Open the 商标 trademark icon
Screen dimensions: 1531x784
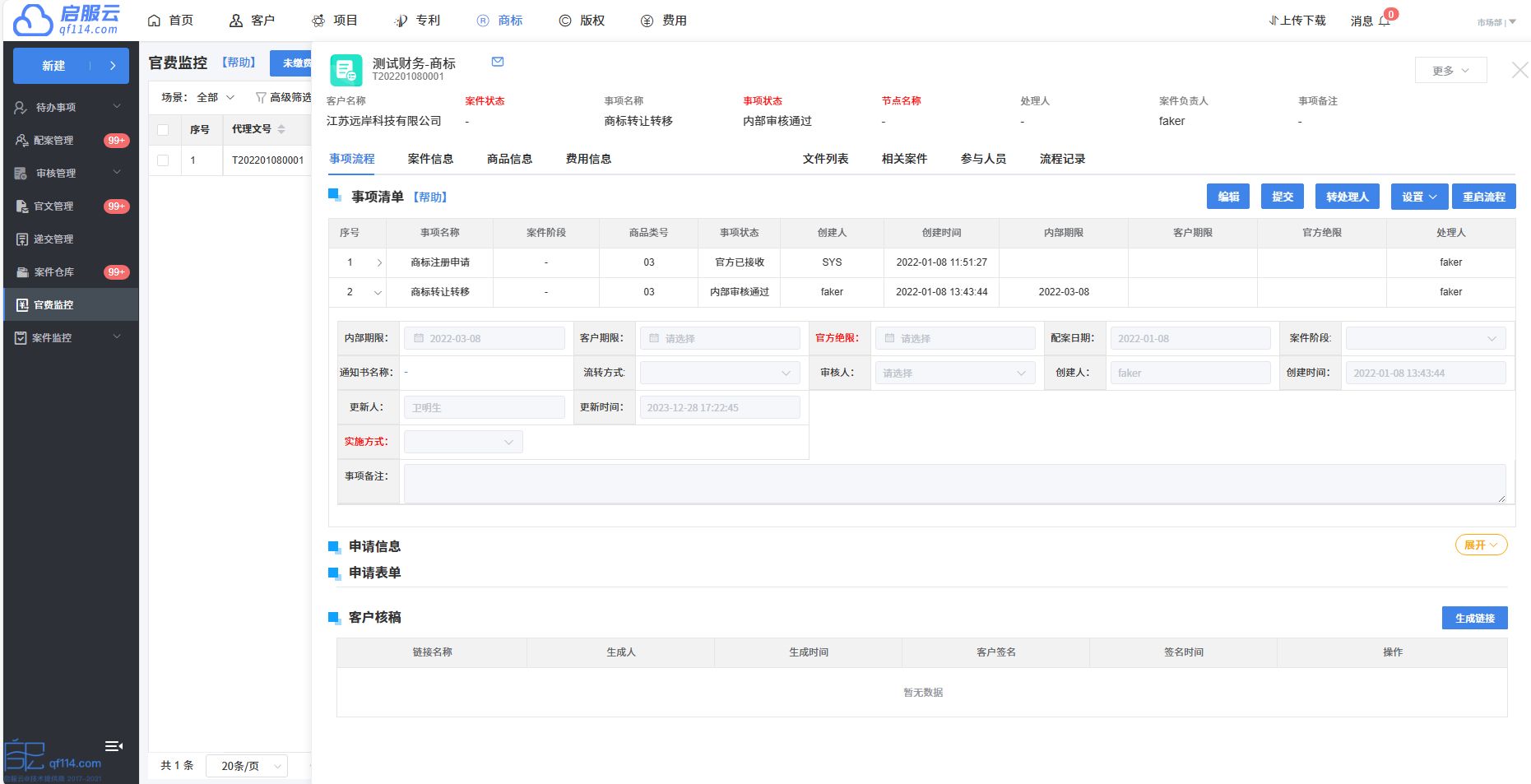[x=483, y=21]
